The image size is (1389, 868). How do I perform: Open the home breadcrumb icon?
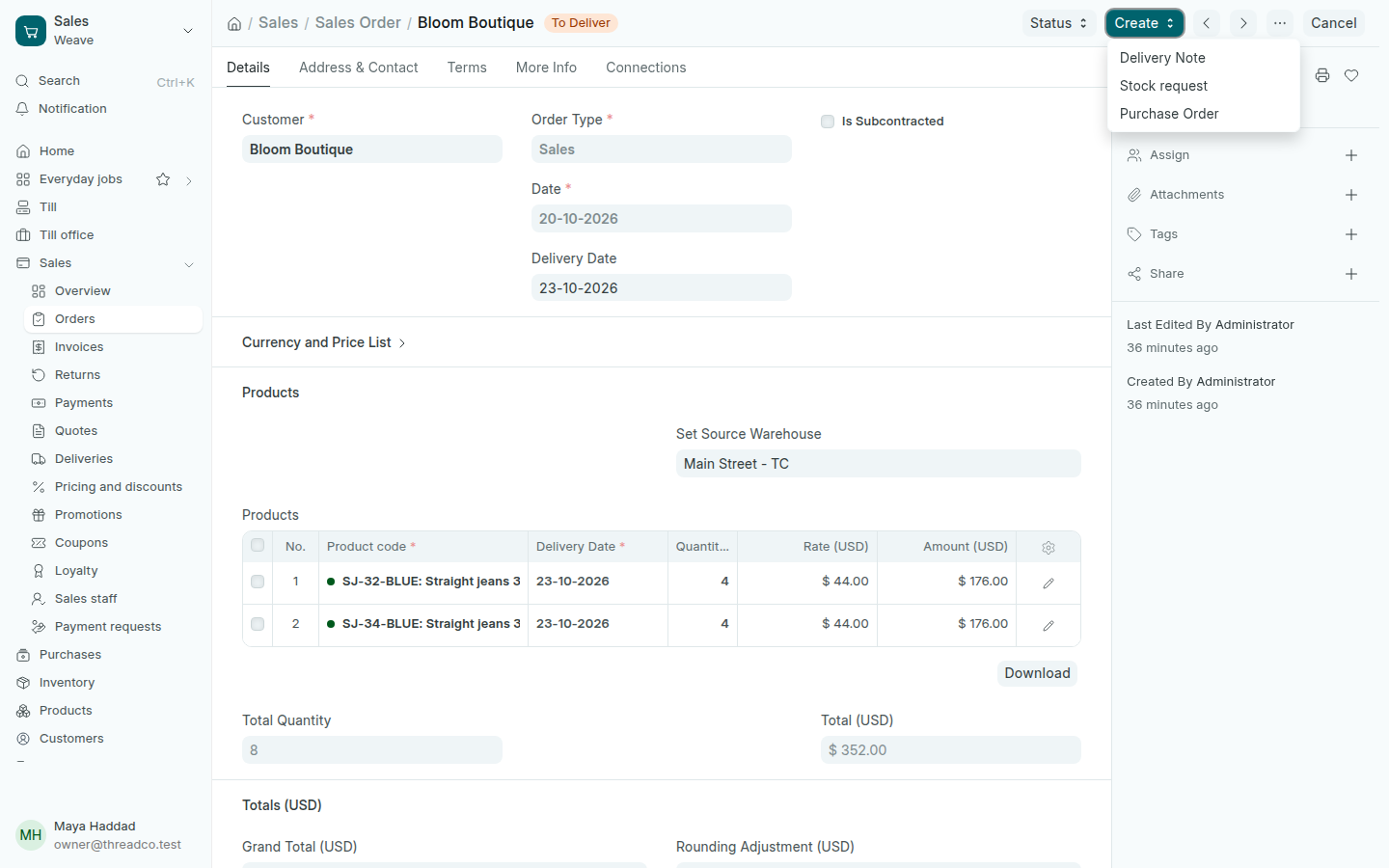234,24
